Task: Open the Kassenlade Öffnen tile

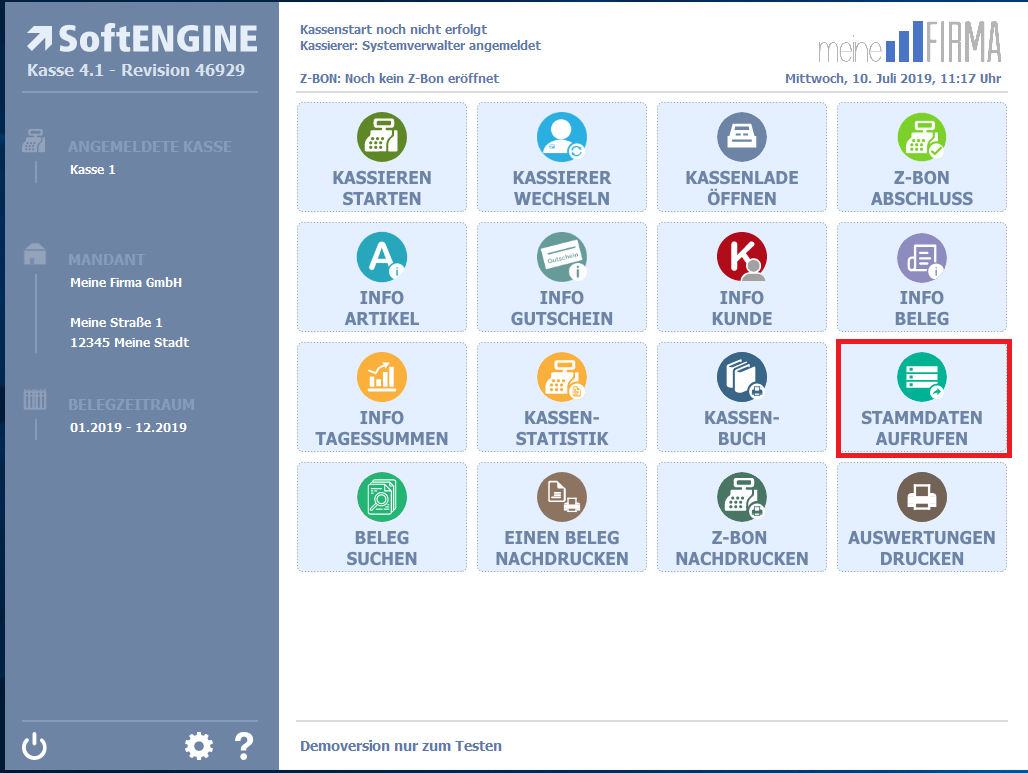Action: coord(742,157)
